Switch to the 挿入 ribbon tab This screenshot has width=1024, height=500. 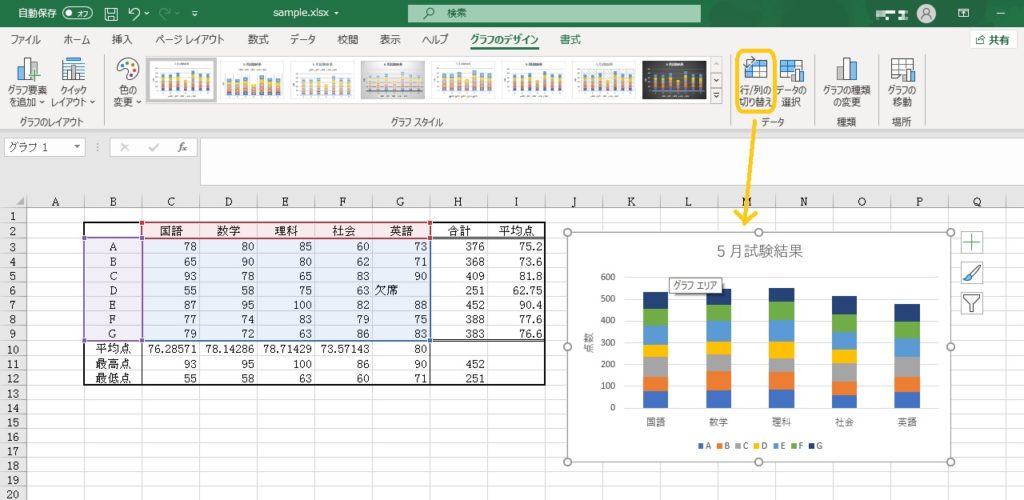tap(122, 40)
